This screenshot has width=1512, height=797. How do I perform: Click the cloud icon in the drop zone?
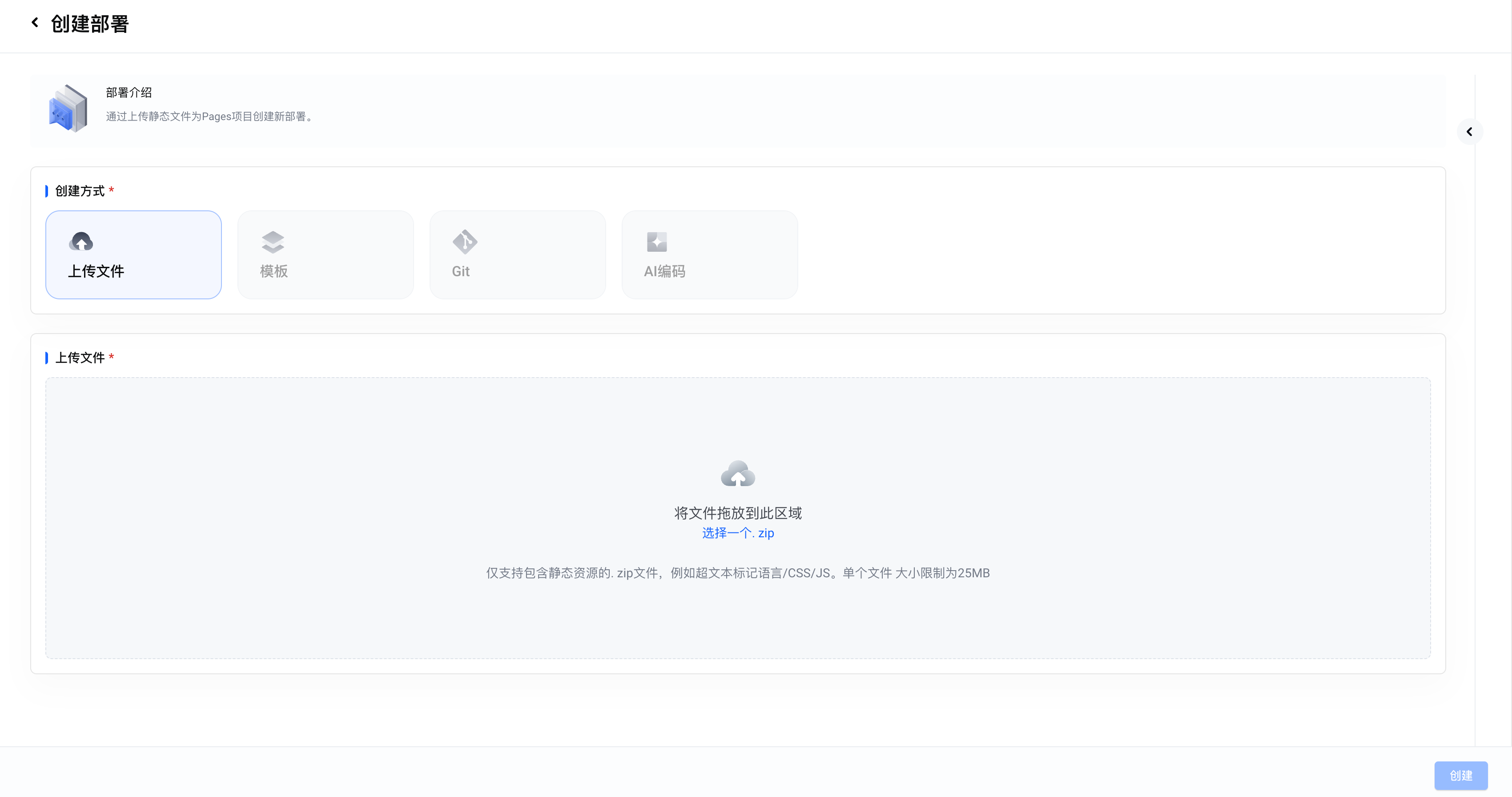738,474
